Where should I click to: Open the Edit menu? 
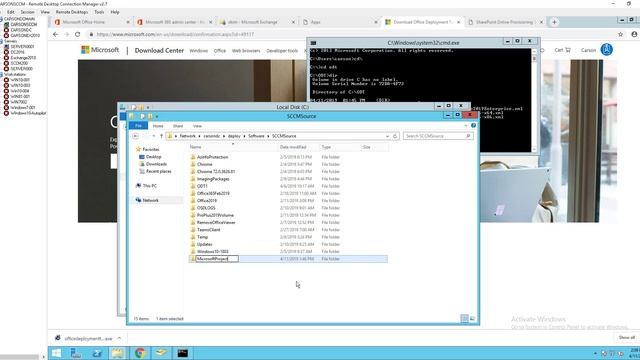pyautogui.click(x=11, y=12)
